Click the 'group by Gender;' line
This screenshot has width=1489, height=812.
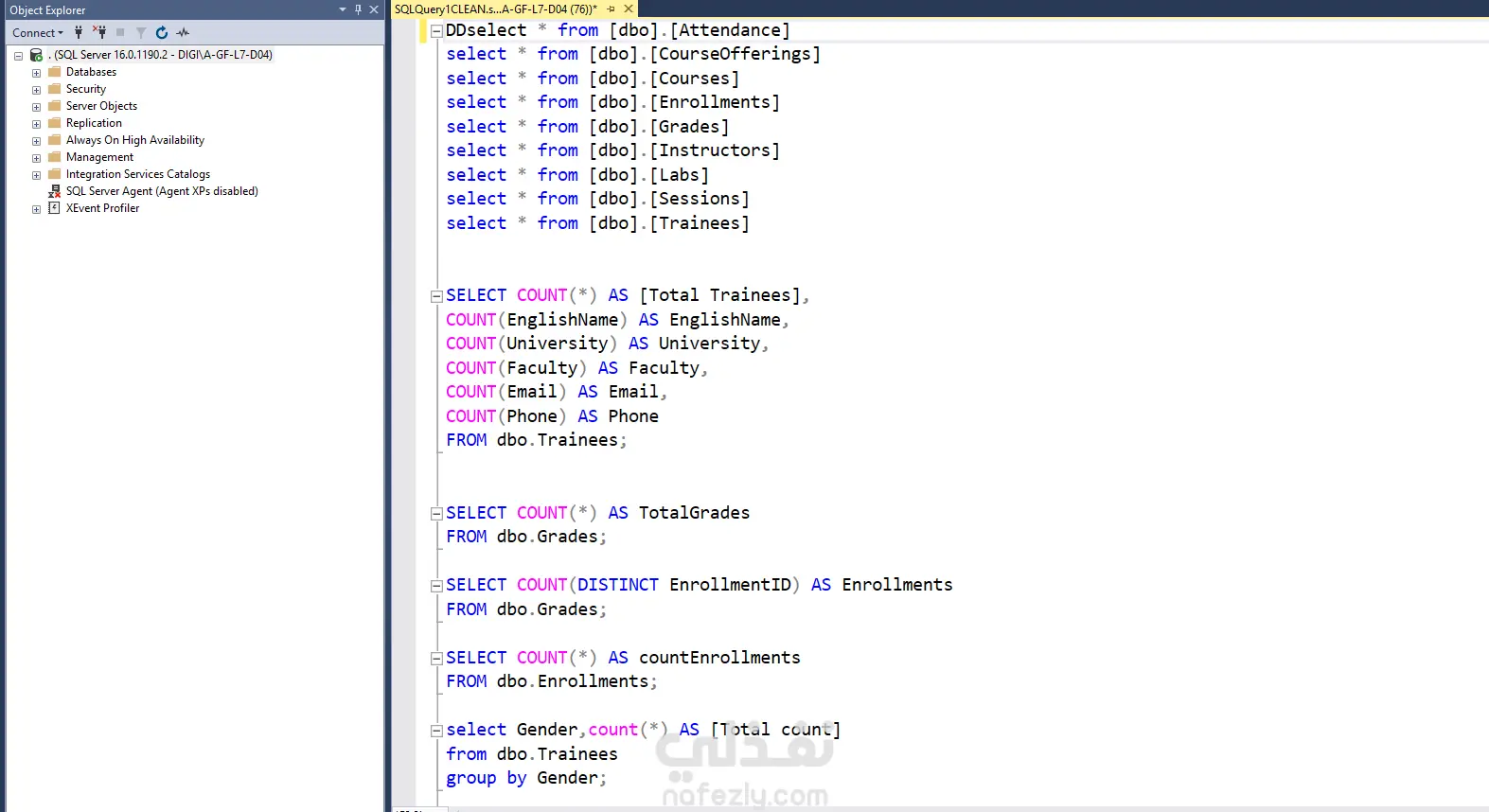(526, 778)
